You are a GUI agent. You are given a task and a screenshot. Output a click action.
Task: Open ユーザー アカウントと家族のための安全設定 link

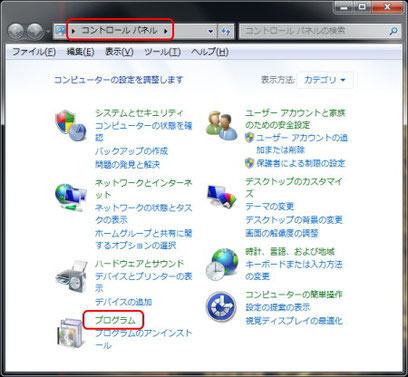[295, 119]
